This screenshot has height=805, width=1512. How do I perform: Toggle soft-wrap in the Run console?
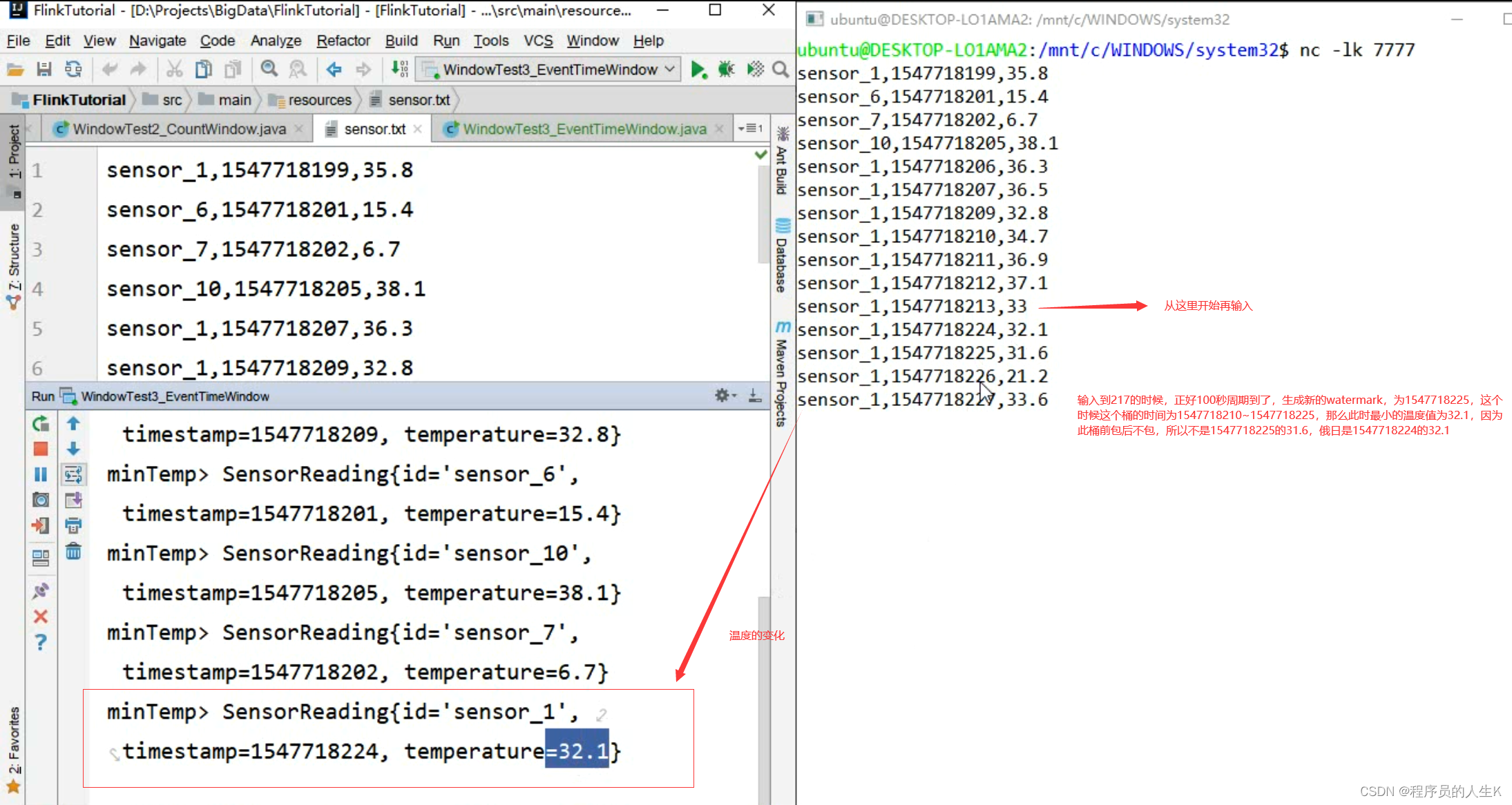tap(73, 475)
